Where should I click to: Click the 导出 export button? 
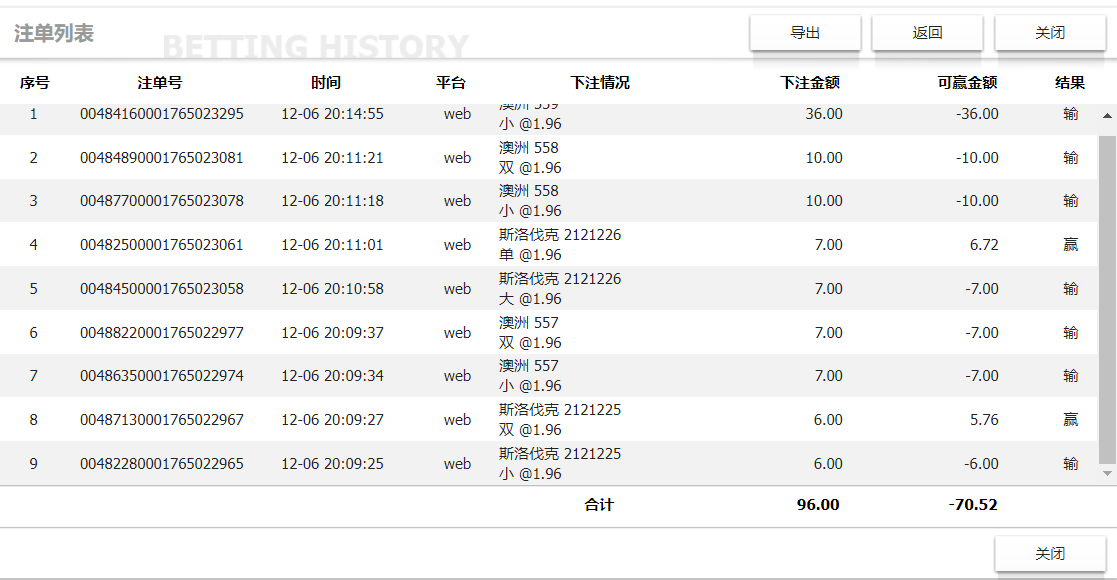(805, 33)
